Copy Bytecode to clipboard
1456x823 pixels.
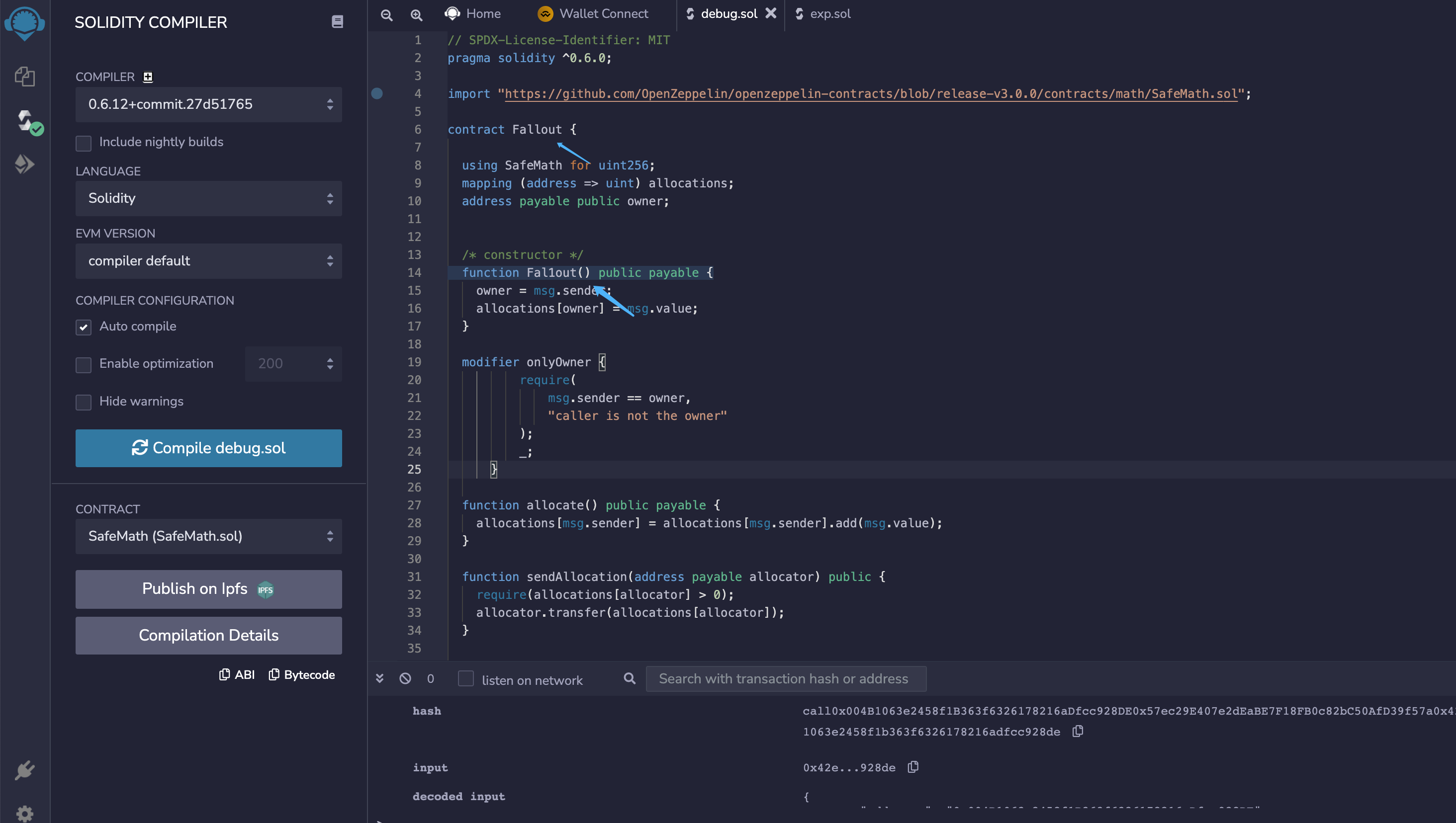301,675
